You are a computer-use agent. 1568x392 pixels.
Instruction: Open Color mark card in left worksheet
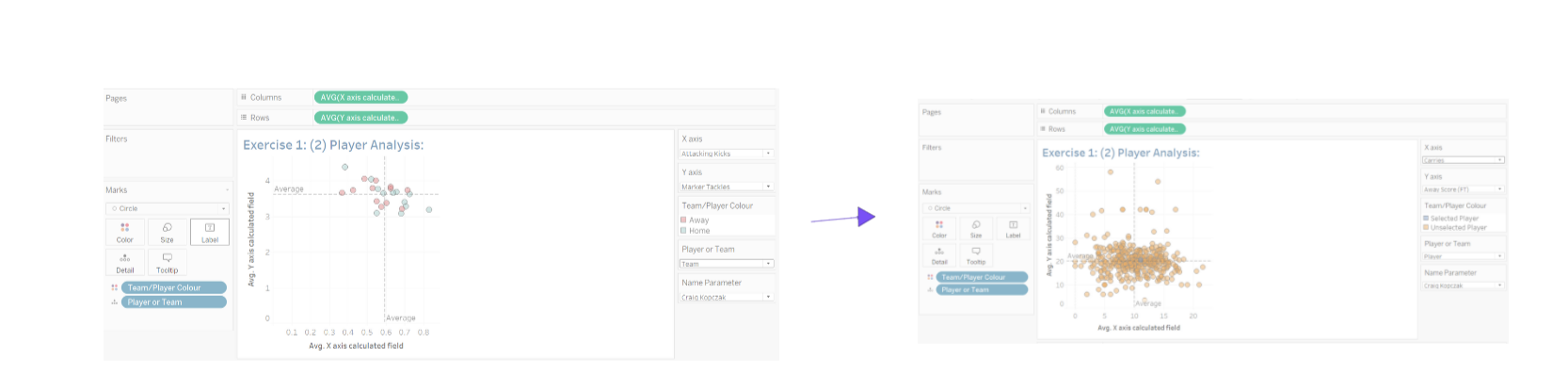point(124,232)
